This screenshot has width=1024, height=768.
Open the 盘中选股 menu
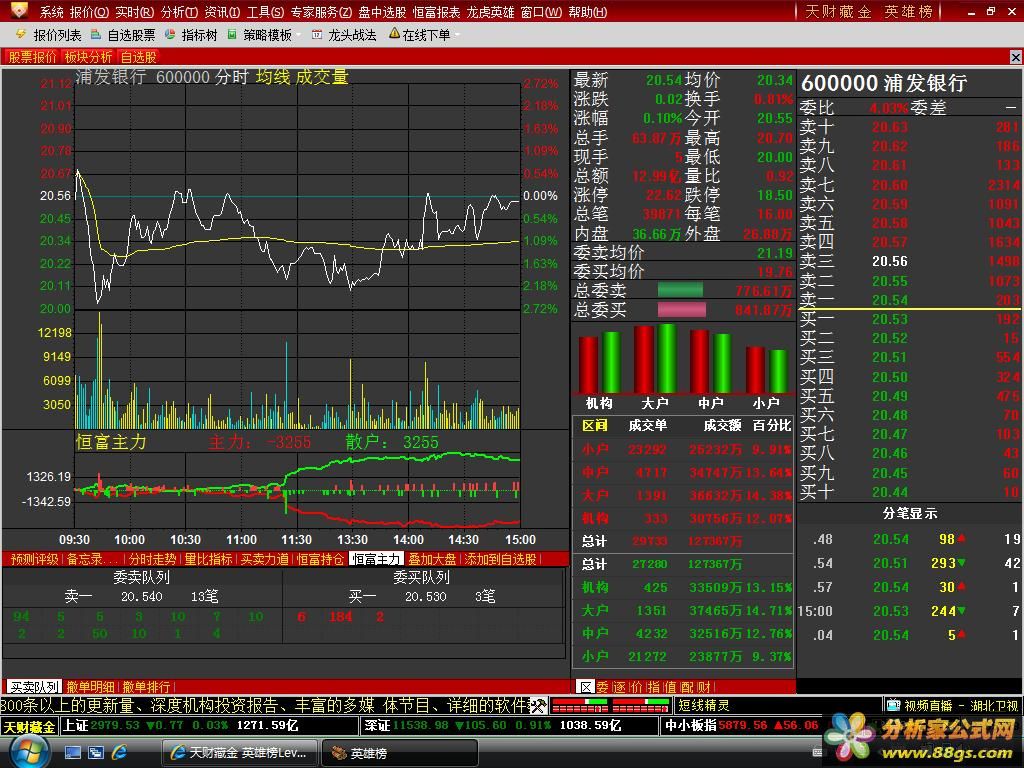(382, 12)
